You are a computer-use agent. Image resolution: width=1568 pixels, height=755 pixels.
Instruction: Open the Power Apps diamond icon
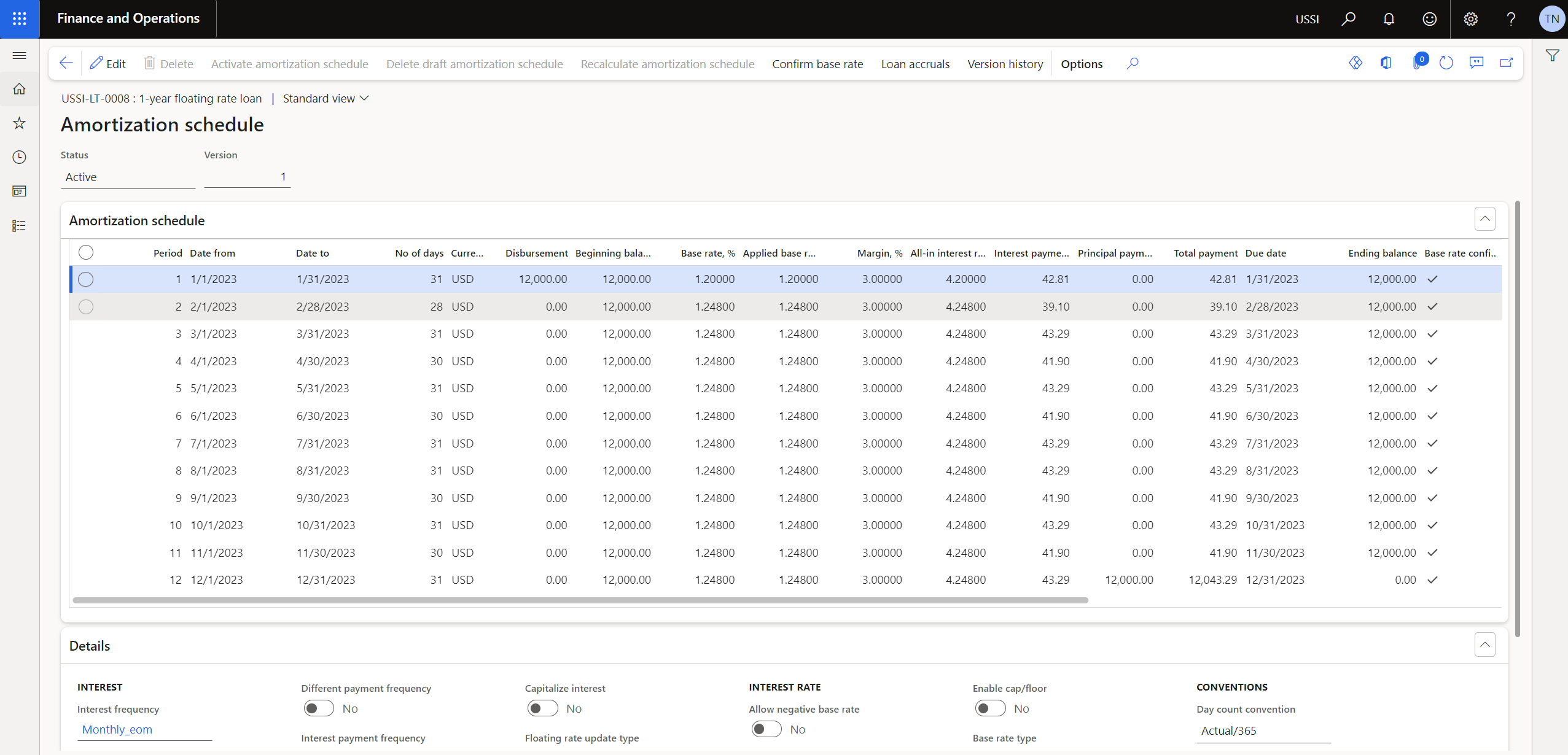[x=1355, y=62]
